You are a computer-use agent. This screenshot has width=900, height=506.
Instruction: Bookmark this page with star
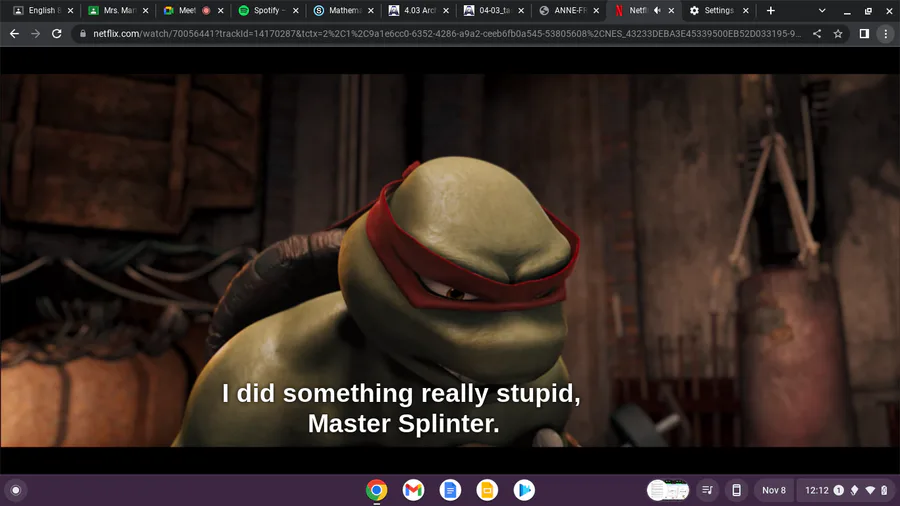click(x=838, y=34)
